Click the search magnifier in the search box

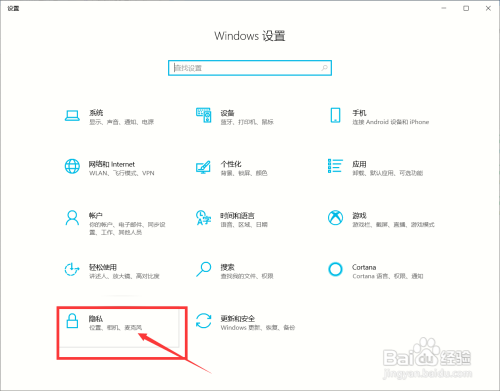324,68
